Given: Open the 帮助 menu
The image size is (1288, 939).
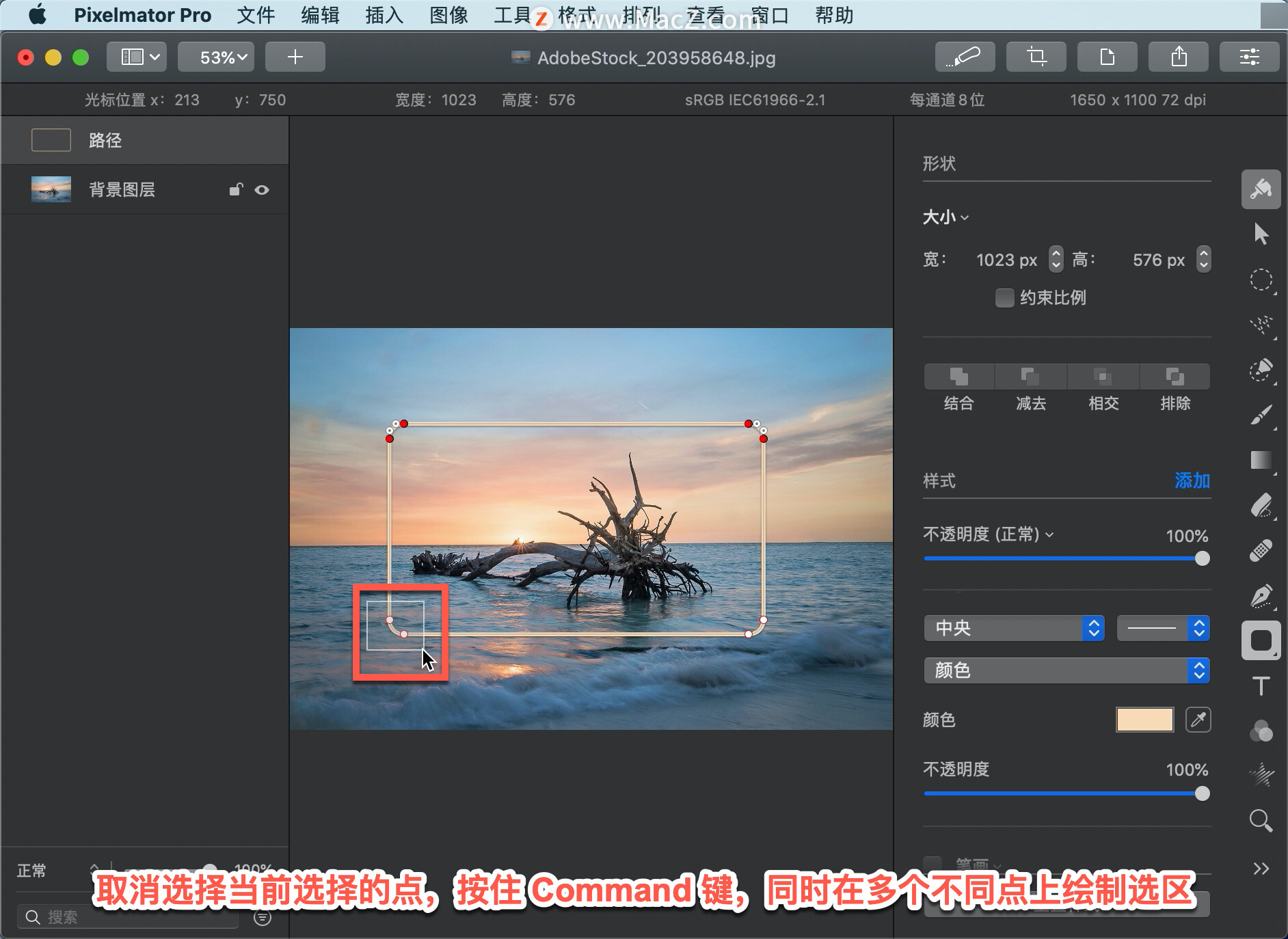Looking at the screenshot, I should tap(834, 15).
